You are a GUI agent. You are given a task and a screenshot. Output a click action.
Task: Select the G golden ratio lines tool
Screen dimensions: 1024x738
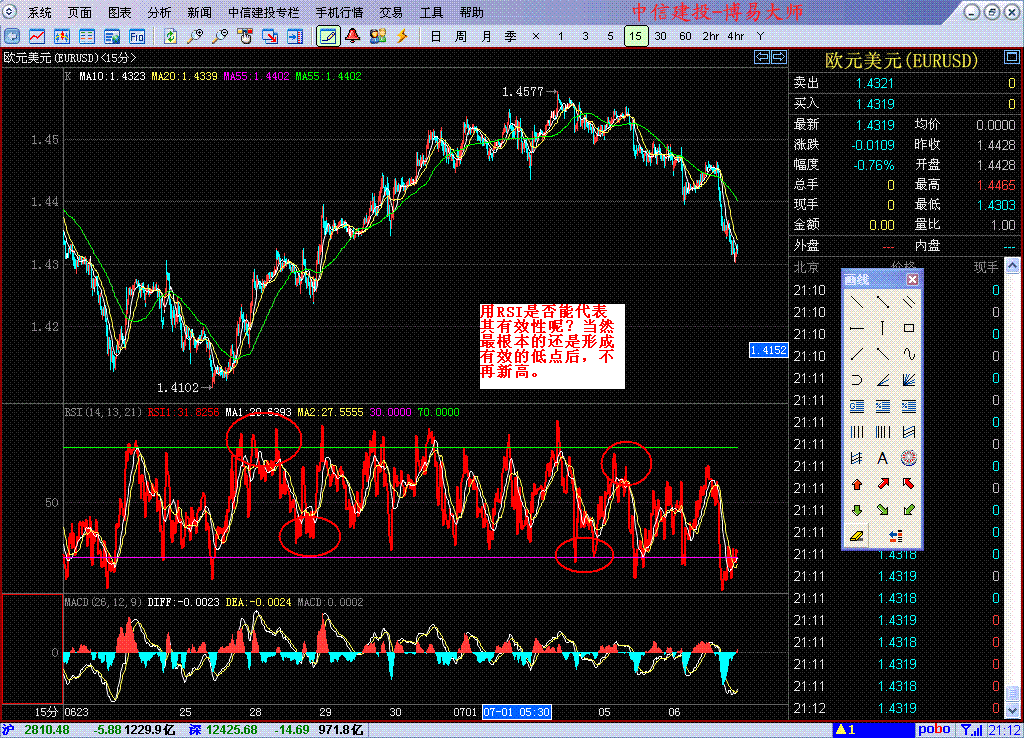click(x=857, y=406)
